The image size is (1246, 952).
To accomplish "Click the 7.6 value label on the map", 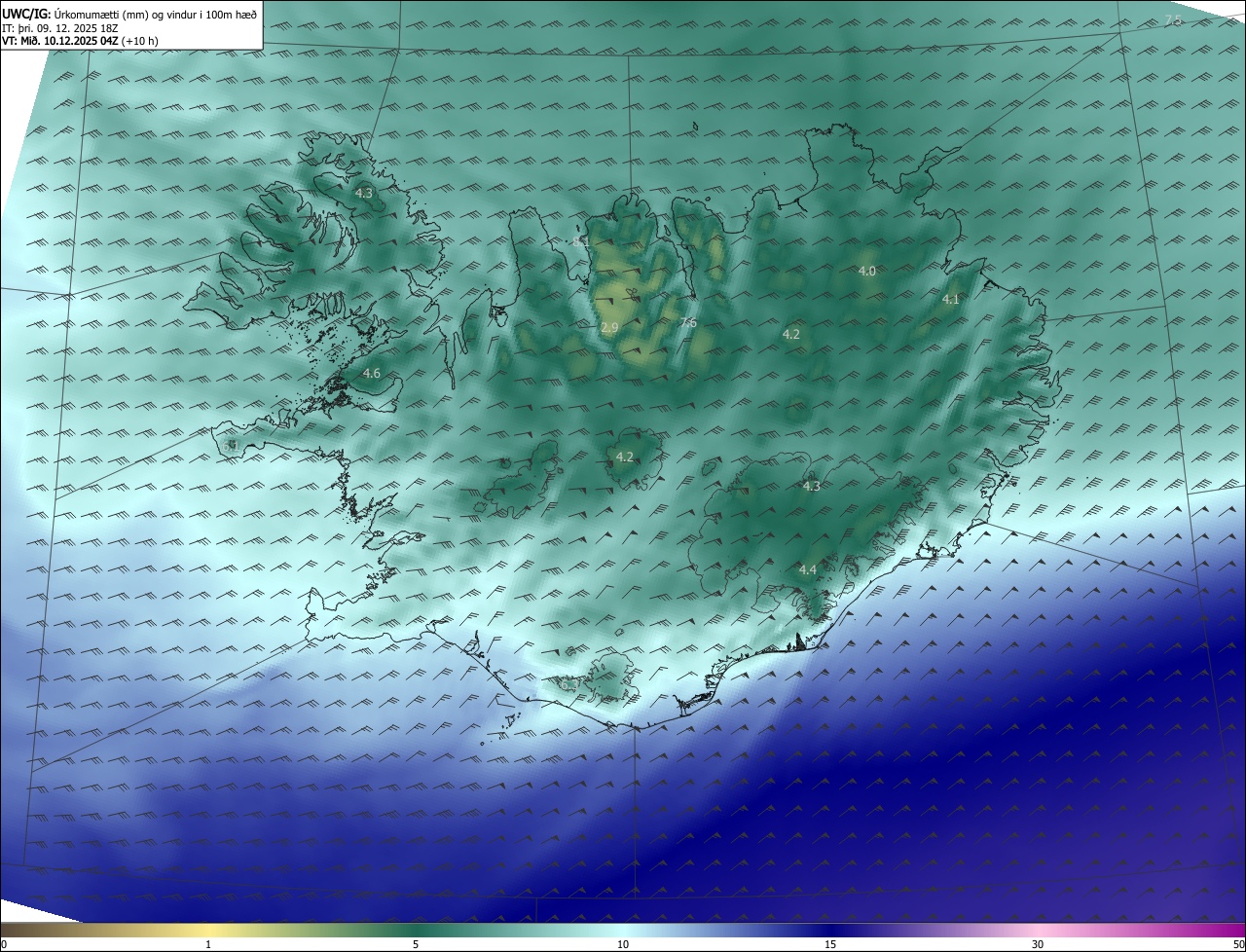I will pos(687,322).
